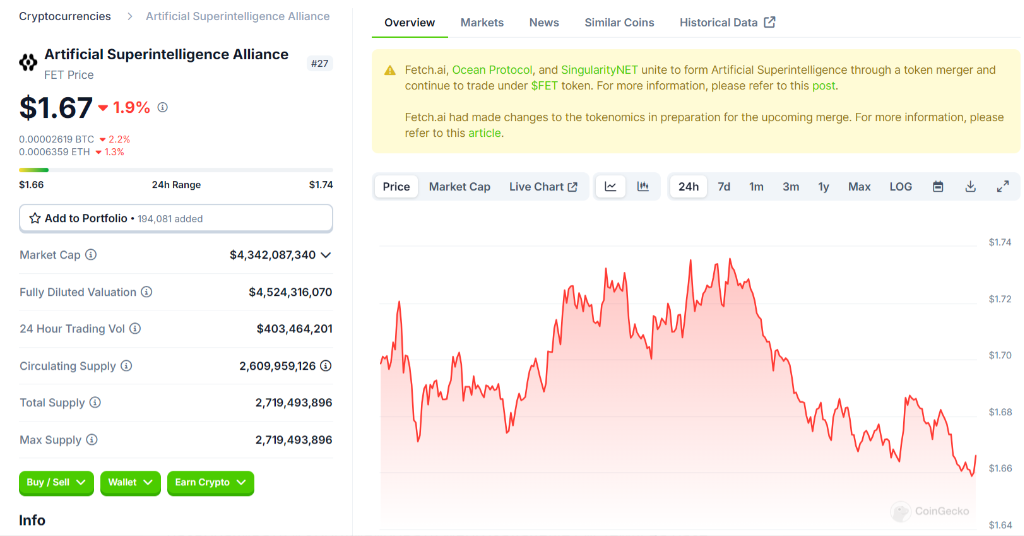This screenshot has height=536, width=1024.
Task: Click the FET coin logo icon
Action: (28, 63)
